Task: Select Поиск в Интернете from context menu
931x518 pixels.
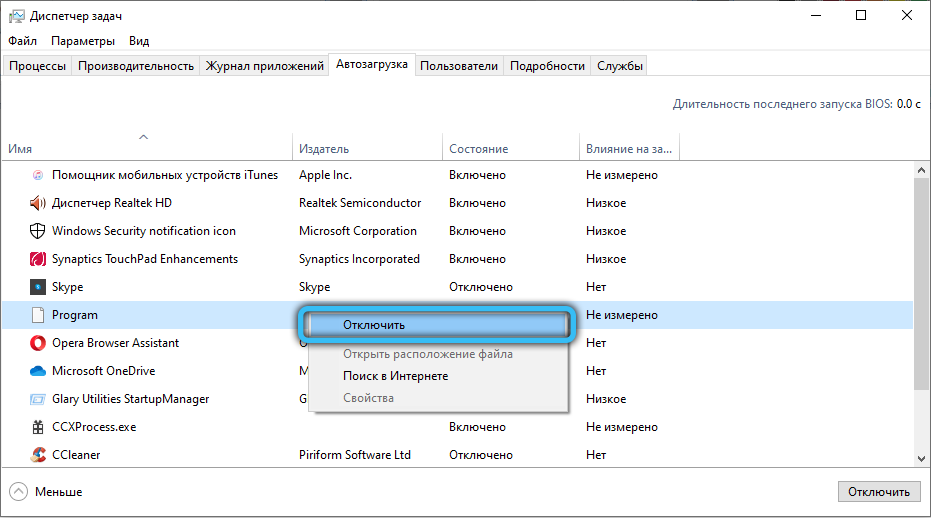Action: (x=395, y=376)
